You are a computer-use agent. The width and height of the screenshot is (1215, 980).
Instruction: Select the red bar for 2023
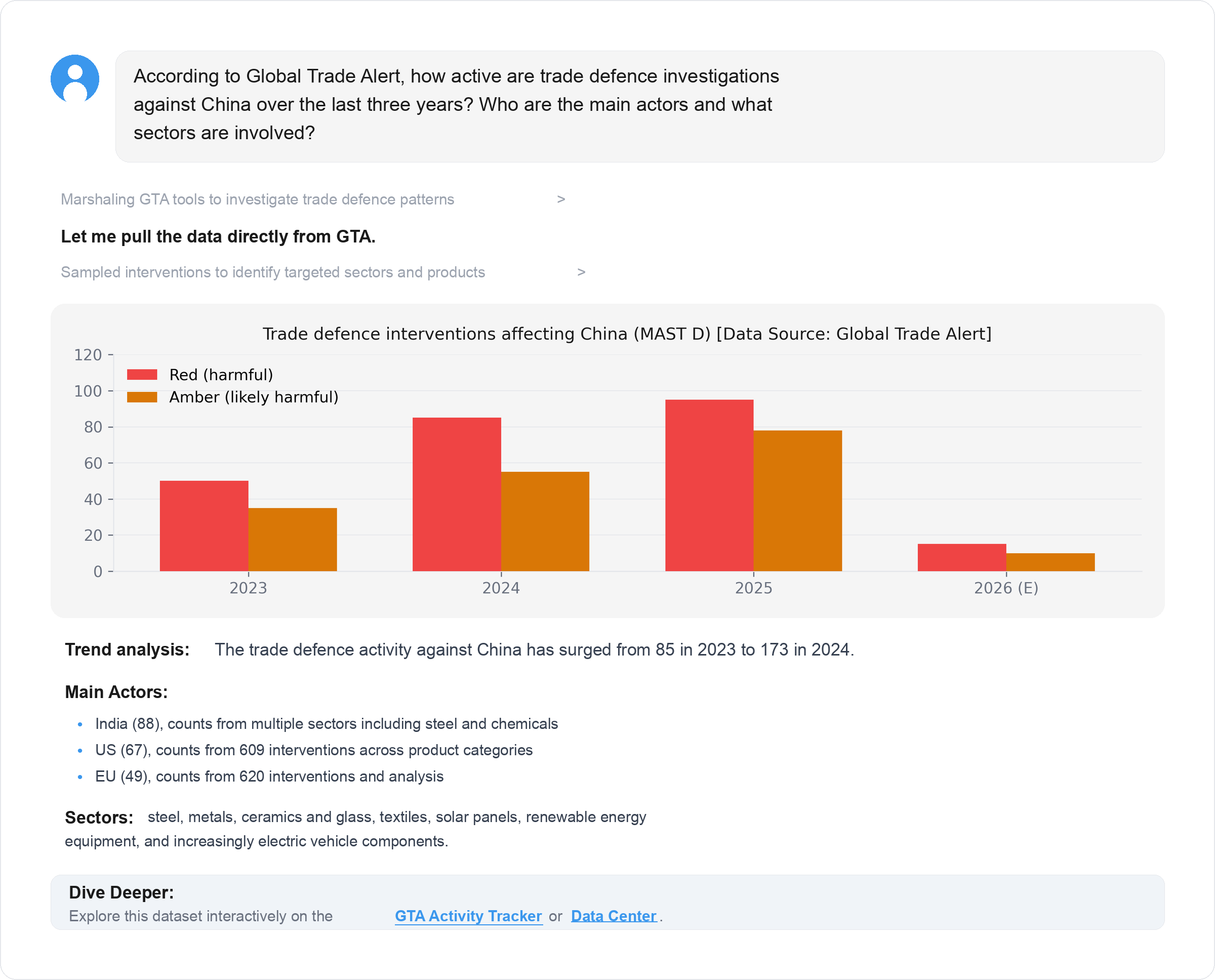pos(204,525)
